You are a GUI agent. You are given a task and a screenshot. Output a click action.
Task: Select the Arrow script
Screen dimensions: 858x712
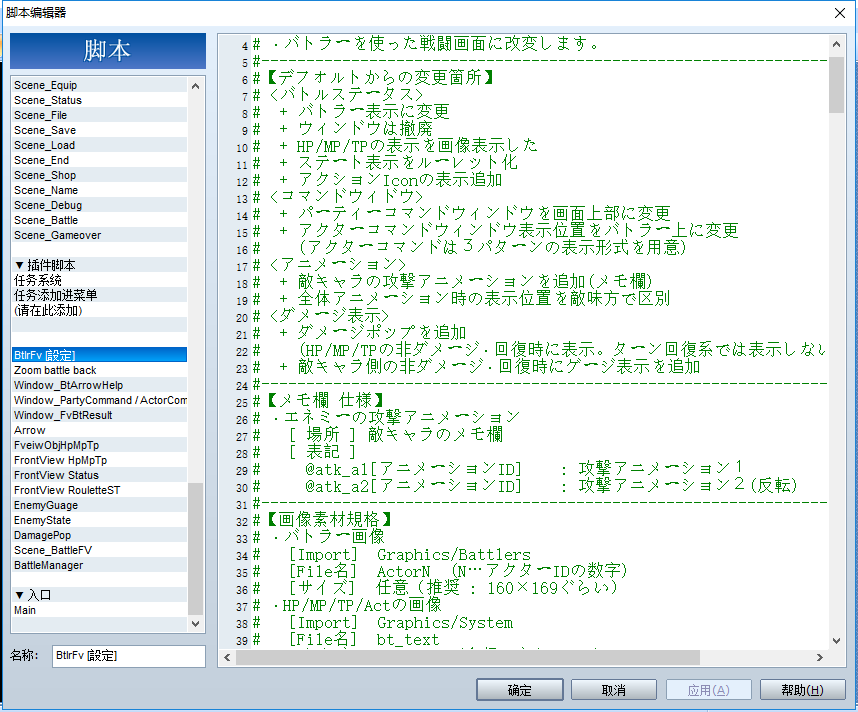click(100, 430)
